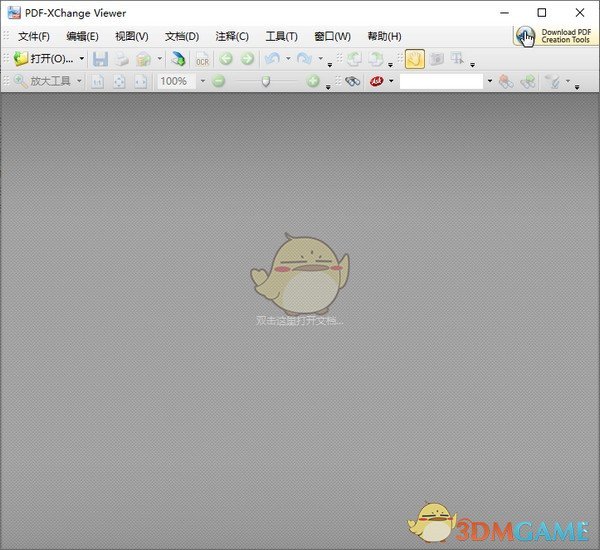Click the green back navigation arrow
This screenshot has height=550, width=600.
tap(226, 59)
